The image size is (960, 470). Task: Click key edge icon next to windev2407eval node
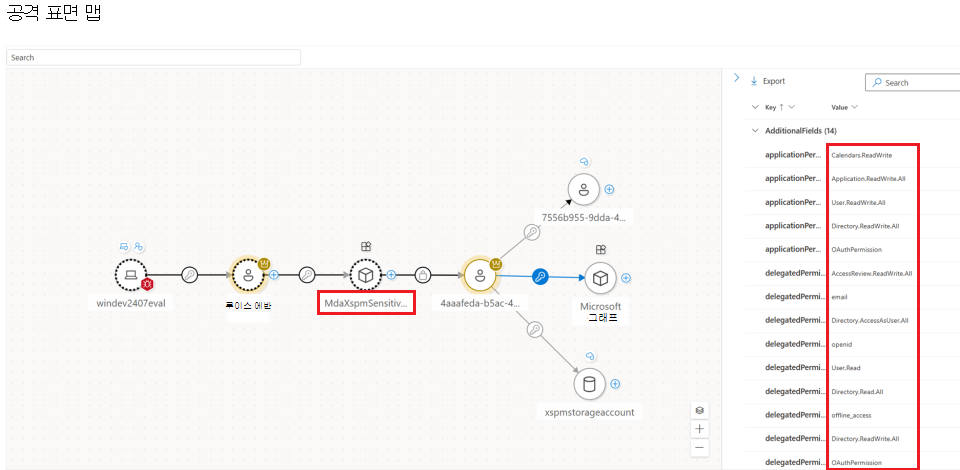click(190, 275)
